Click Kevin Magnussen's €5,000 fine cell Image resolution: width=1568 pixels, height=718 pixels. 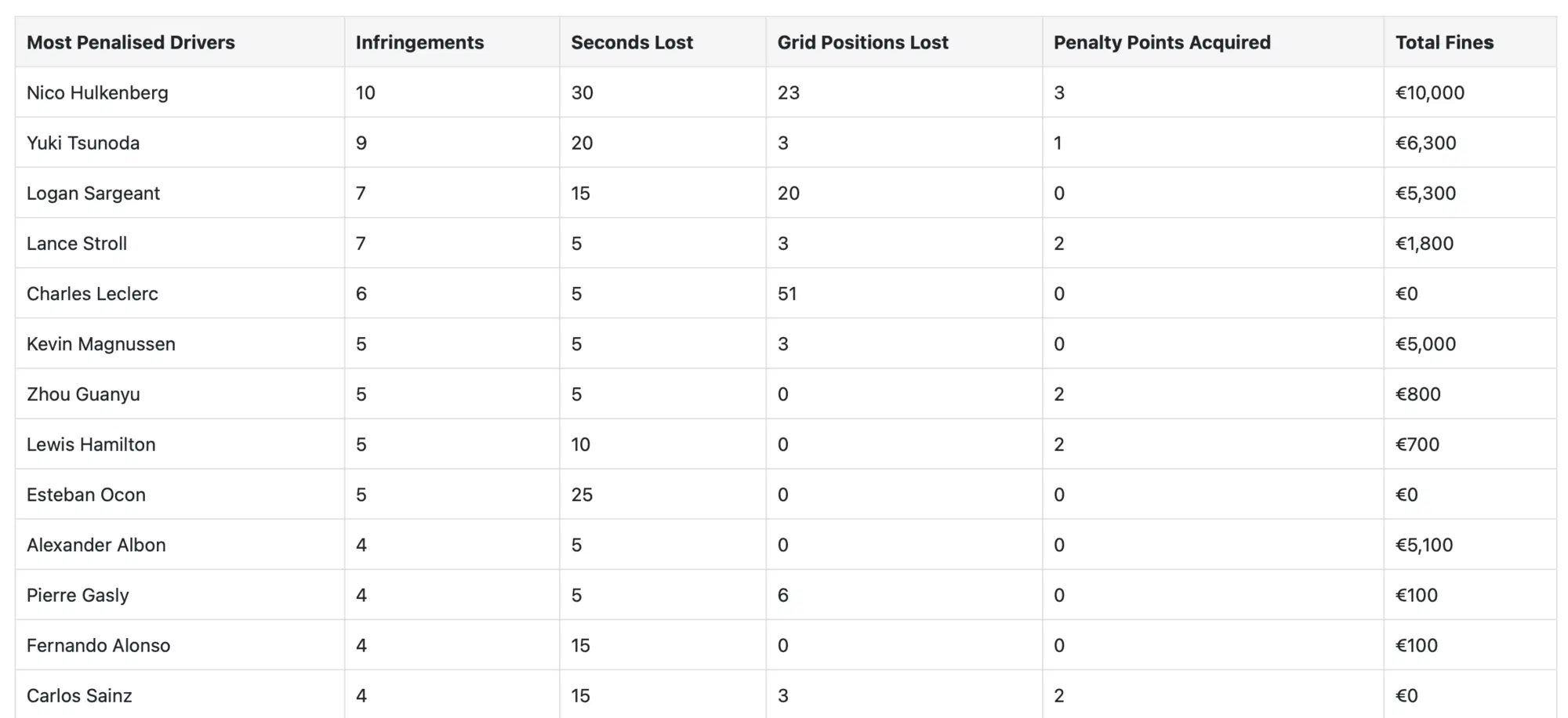coord(1425,343)
